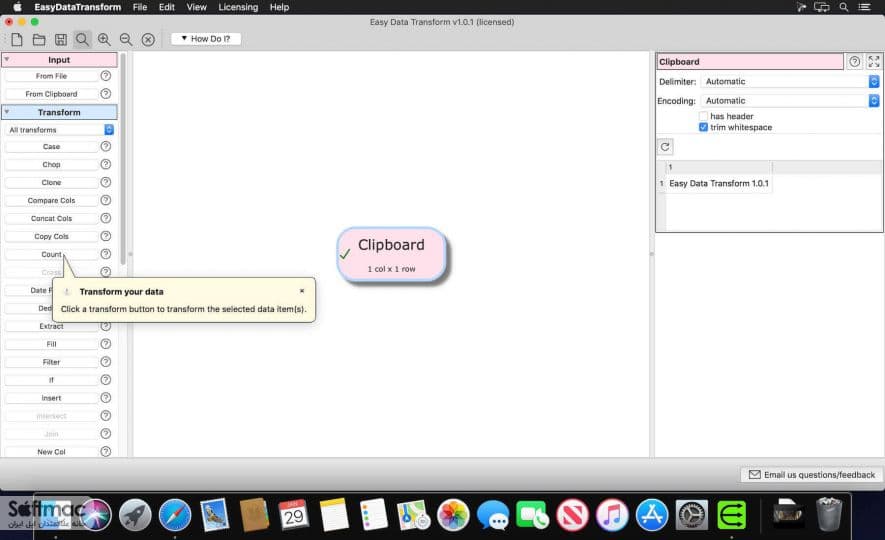Open the Help menu

(x=279, y=7)
